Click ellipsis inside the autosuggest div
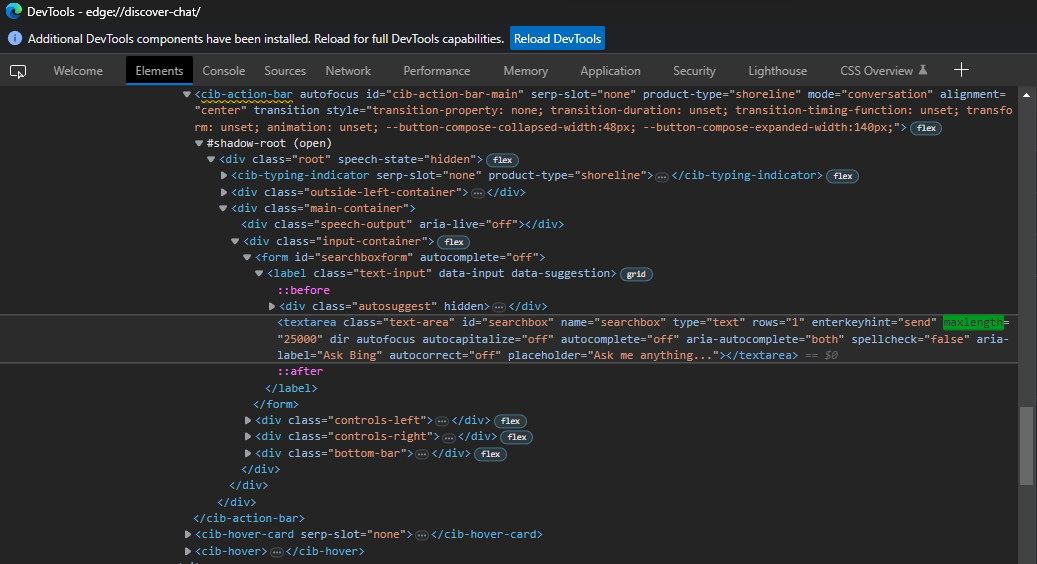Screen dimensions: 1037x564 498,306
